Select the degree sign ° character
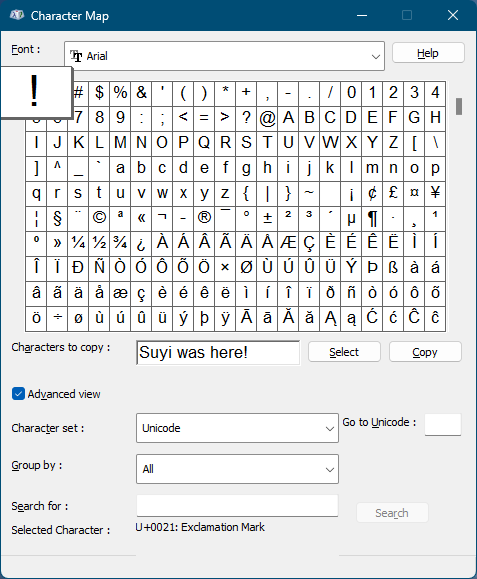 (246, 218)
